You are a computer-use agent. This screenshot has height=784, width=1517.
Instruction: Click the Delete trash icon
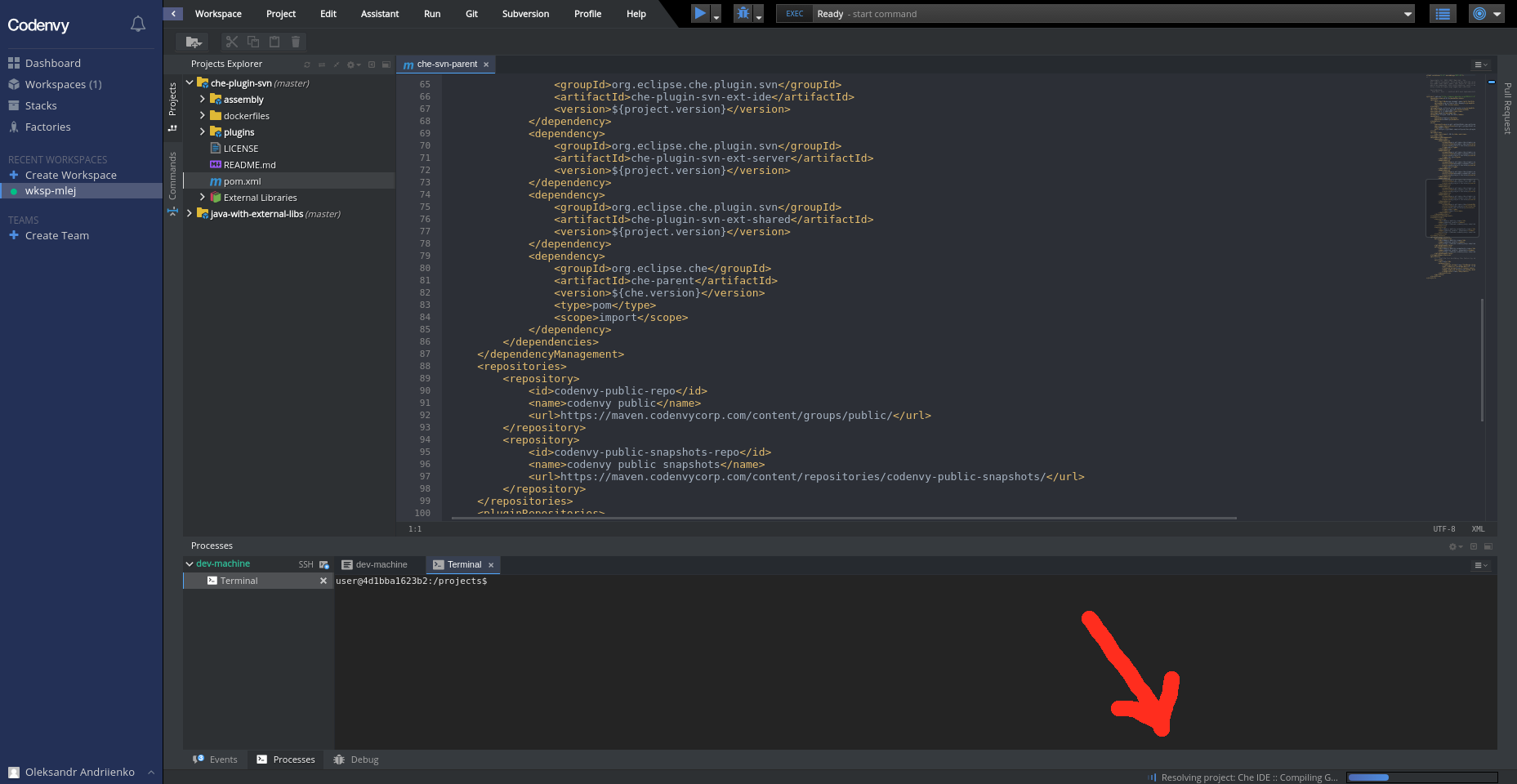pyautogui.click(x=296, y=42)
